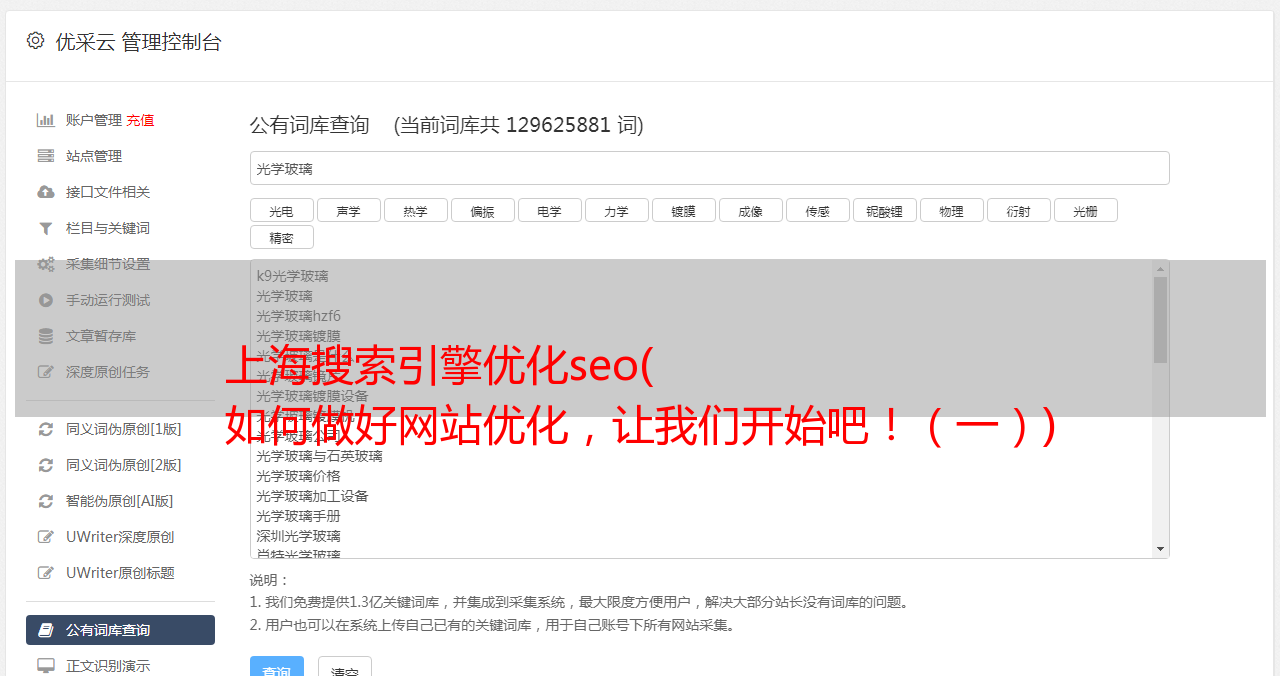Click the refresh icon beside 同义词伪原创[1版]
1280x676 pixels.
point(46,429)
